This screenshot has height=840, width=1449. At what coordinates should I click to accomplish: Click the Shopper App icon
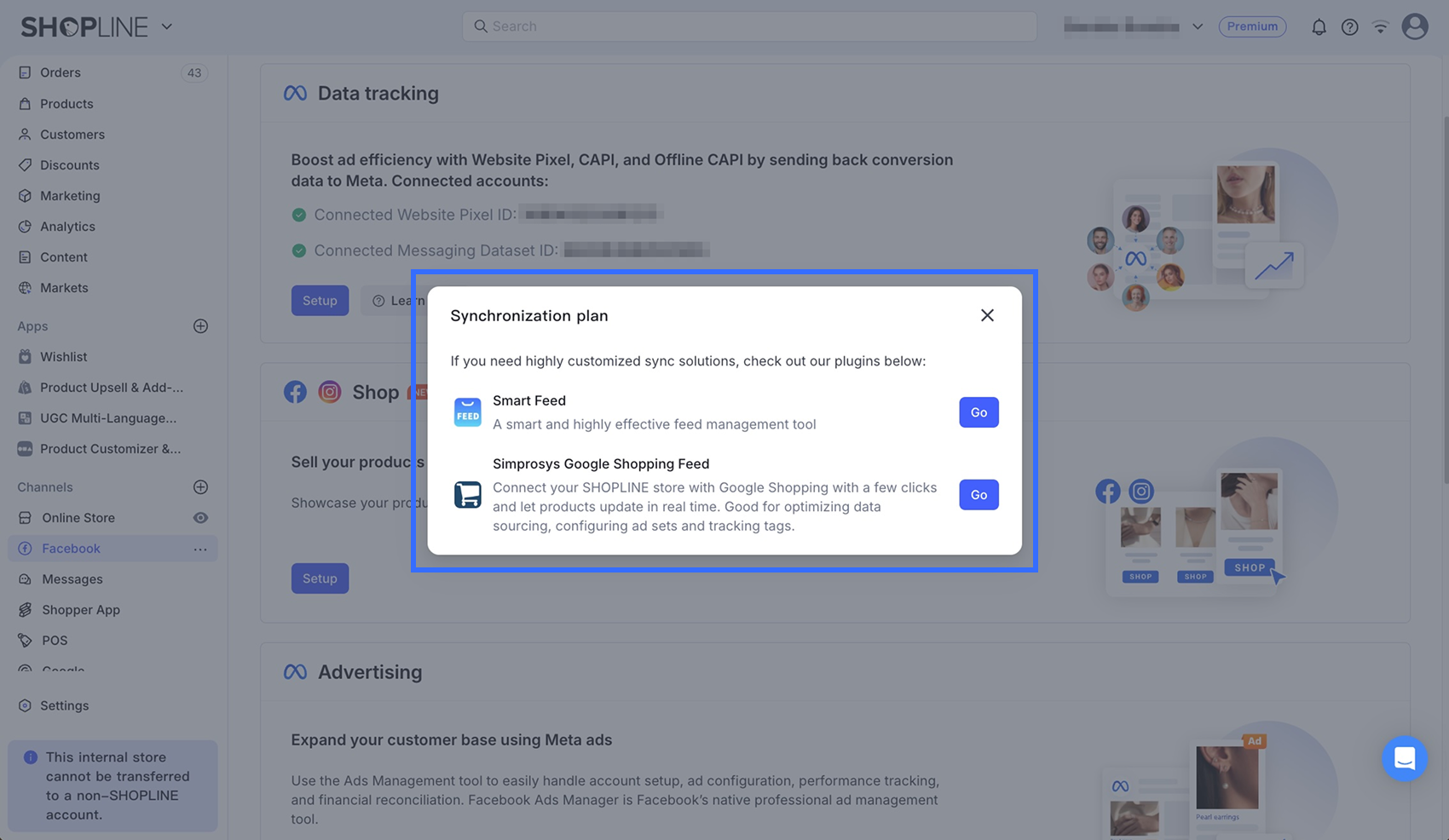(x=25, y=609)
